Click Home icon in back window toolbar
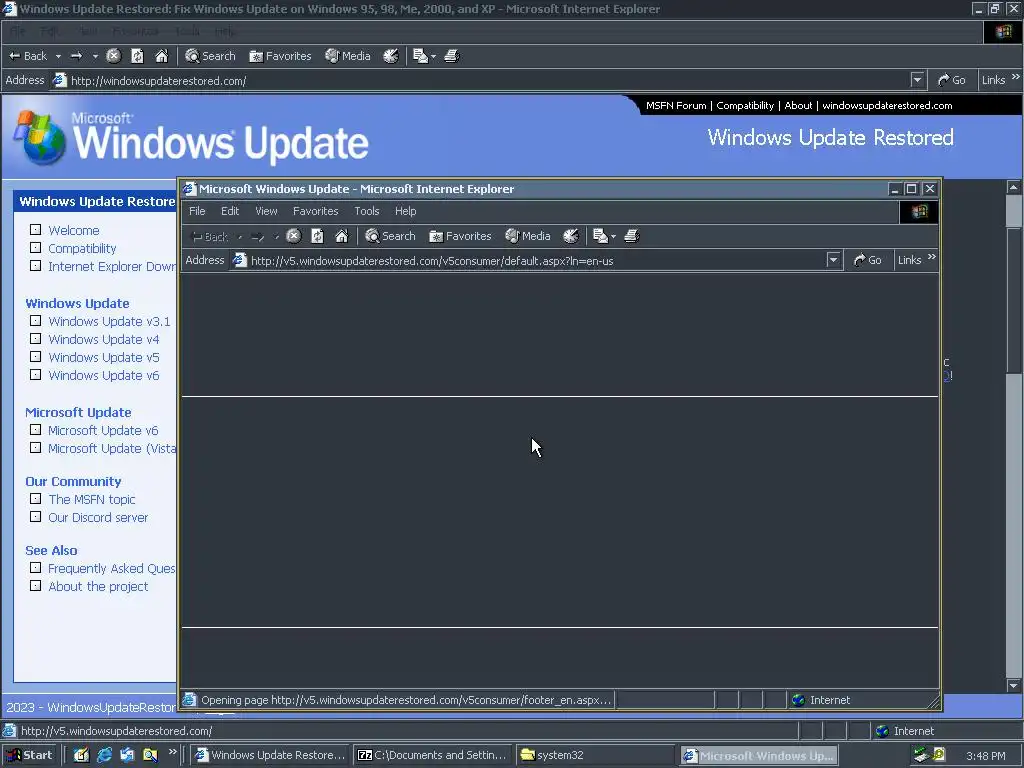This screenshot has width=1024, height=768. click(161, 56)
